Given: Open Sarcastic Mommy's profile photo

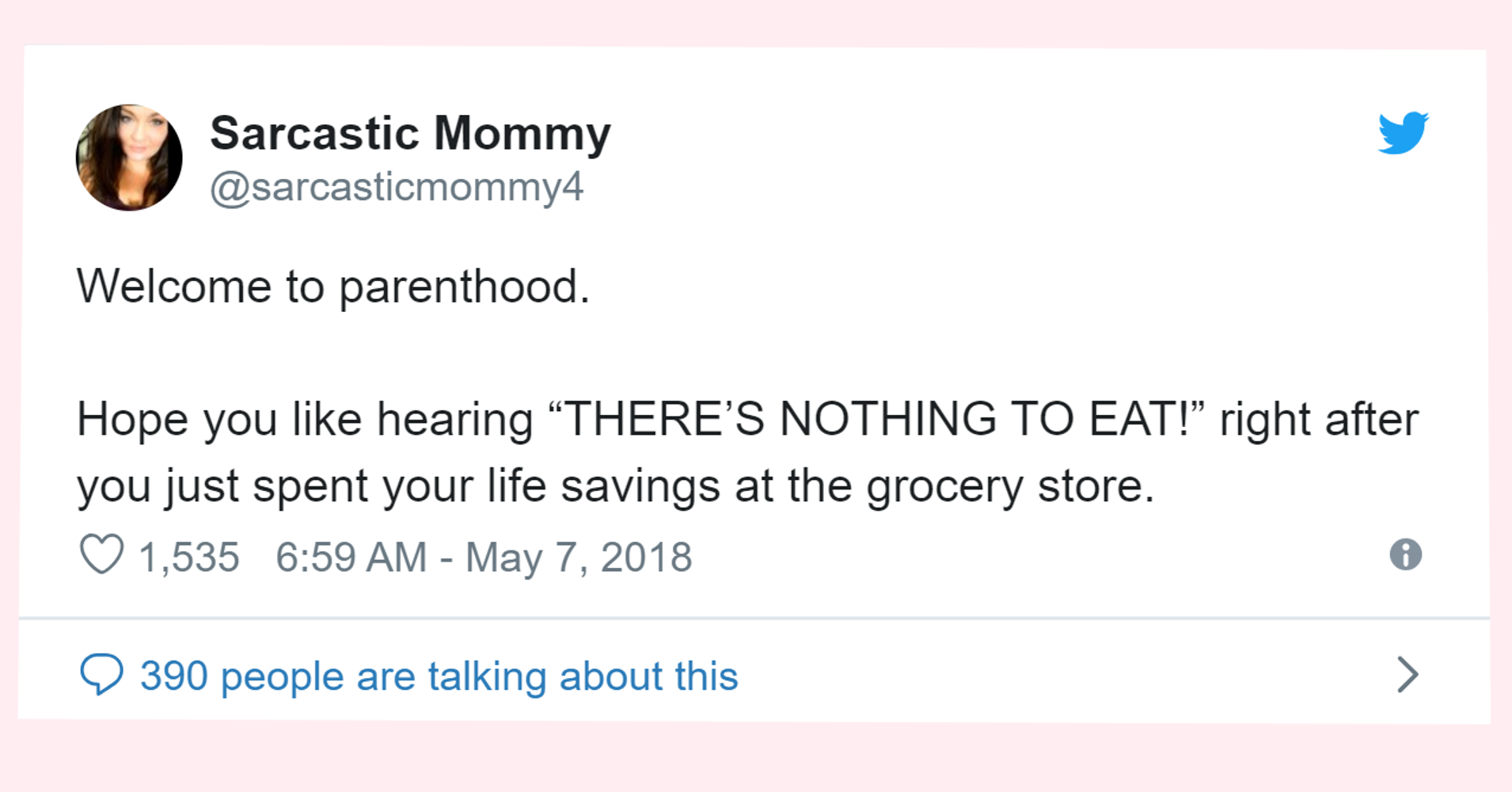Looking at the screenshot, I should 129,158.
